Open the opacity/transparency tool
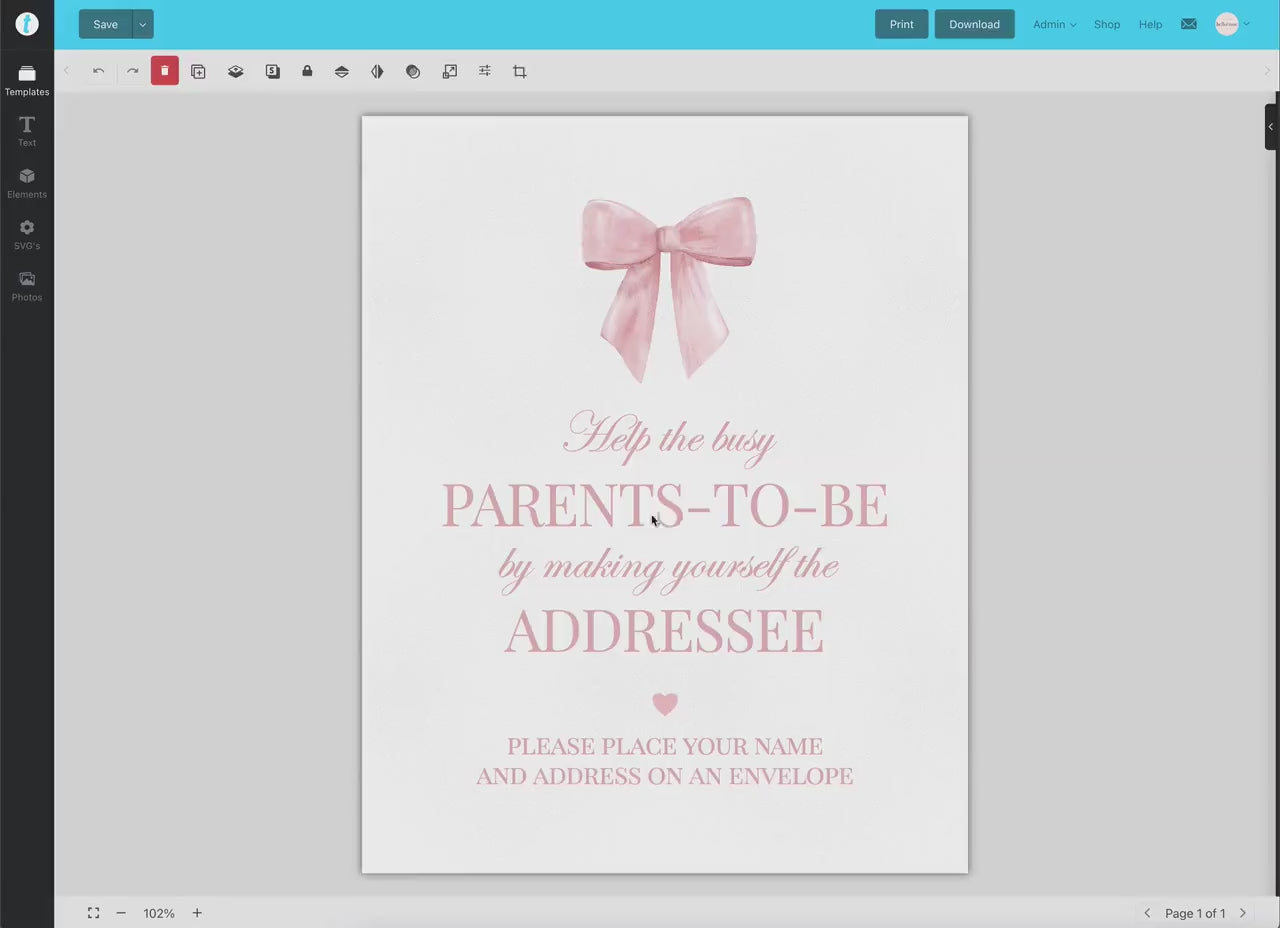This screenshot has height=928, width=1280. tap(413, 72)
